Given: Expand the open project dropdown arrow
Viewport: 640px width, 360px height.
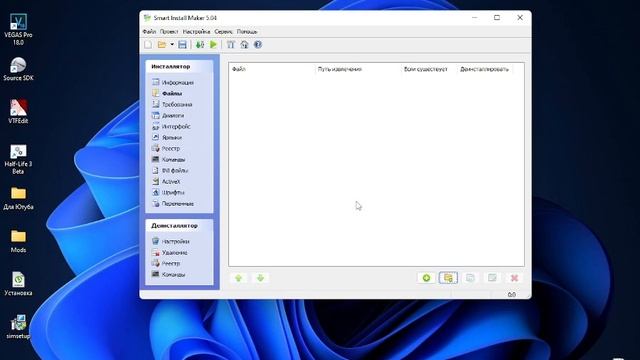Looking at the screenshot, I should click(172, 44).
